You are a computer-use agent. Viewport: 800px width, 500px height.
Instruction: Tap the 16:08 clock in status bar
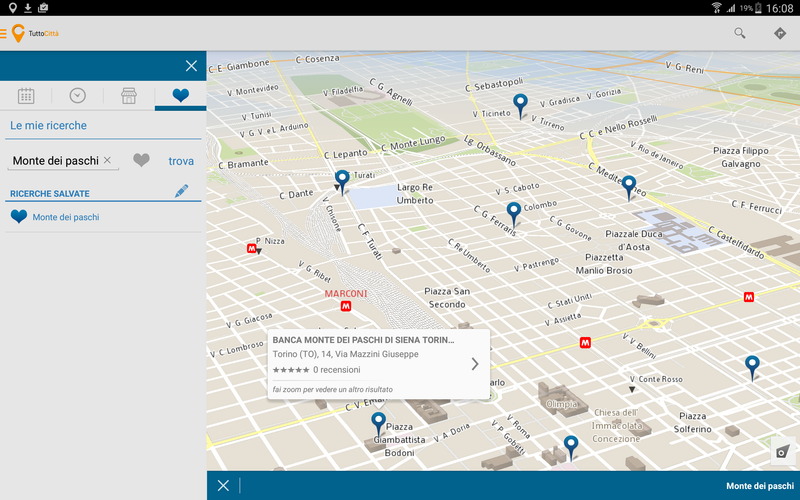780,8
